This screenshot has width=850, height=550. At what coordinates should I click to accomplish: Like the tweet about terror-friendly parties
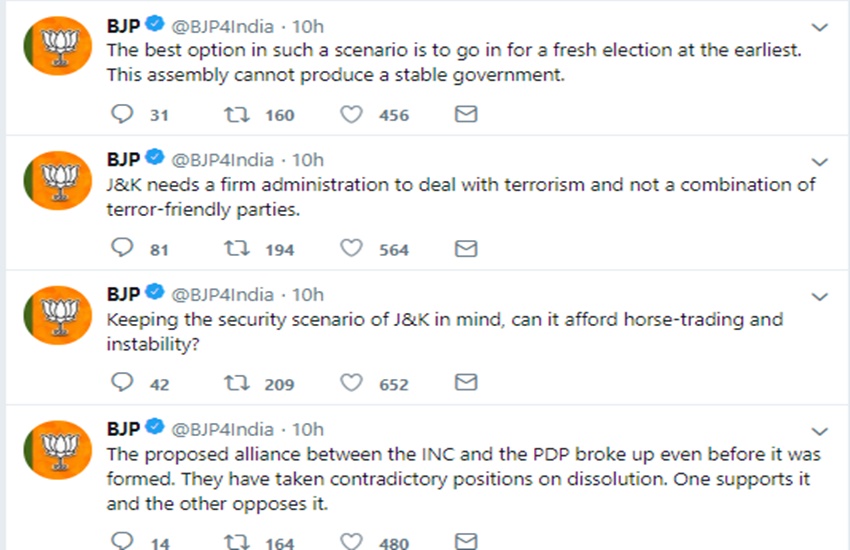pos(351,249)
